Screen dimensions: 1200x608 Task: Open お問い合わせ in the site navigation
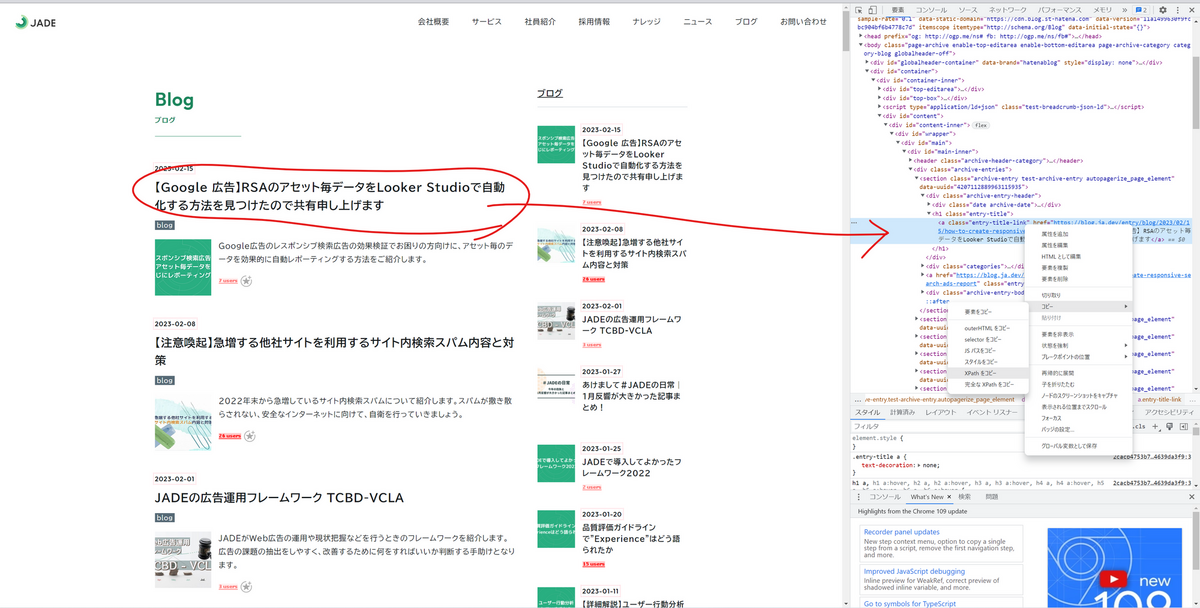803,21
